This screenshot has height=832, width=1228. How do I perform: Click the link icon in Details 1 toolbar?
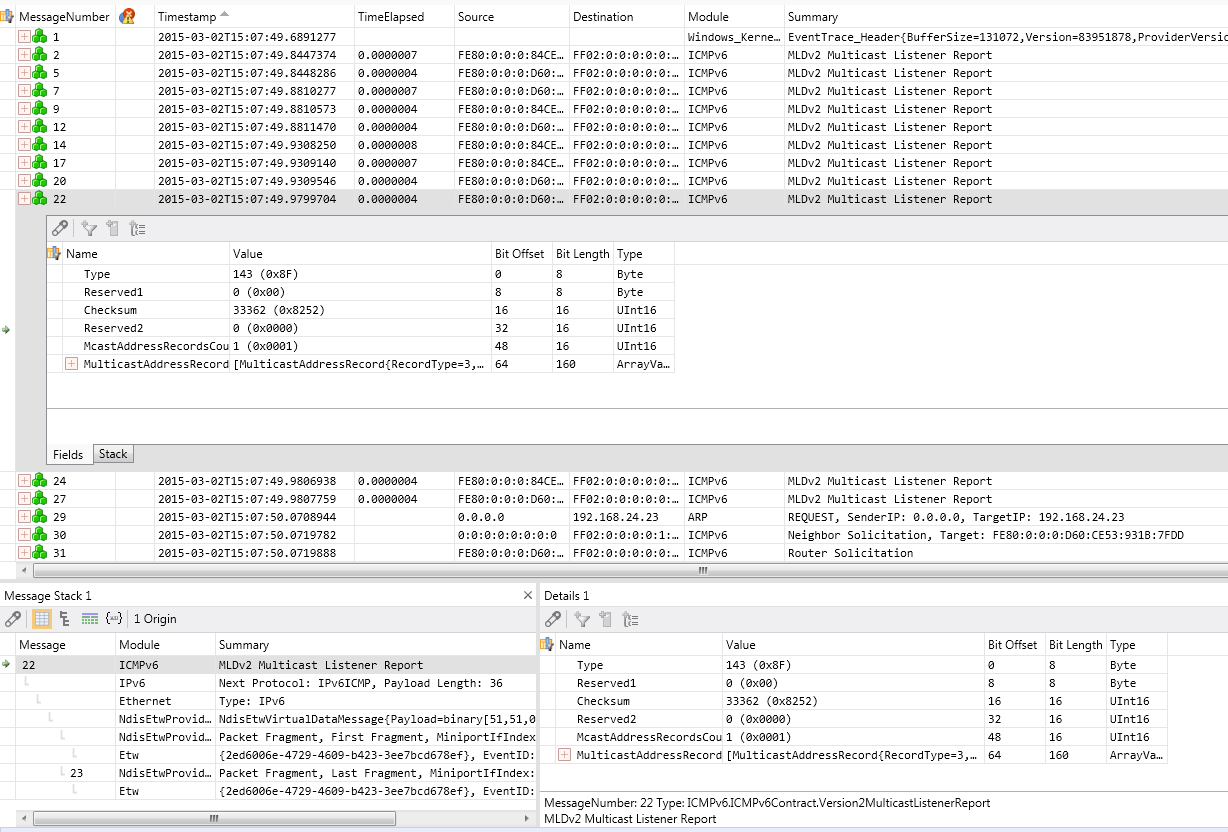(553, 619)
